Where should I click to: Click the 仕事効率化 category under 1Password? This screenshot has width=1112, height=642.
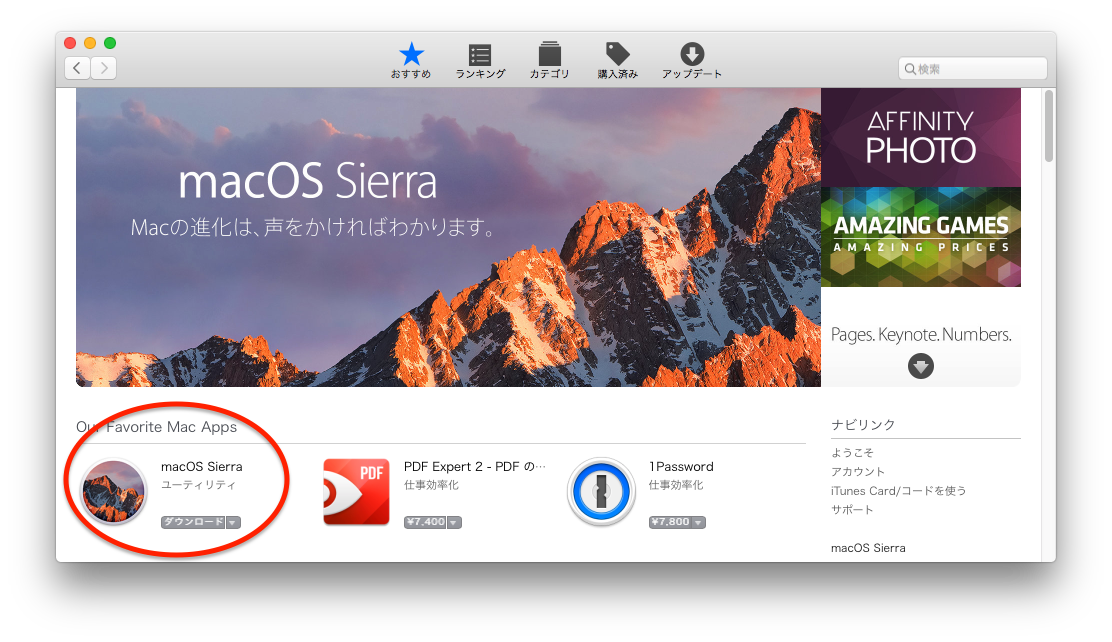[x=676, y=485]
